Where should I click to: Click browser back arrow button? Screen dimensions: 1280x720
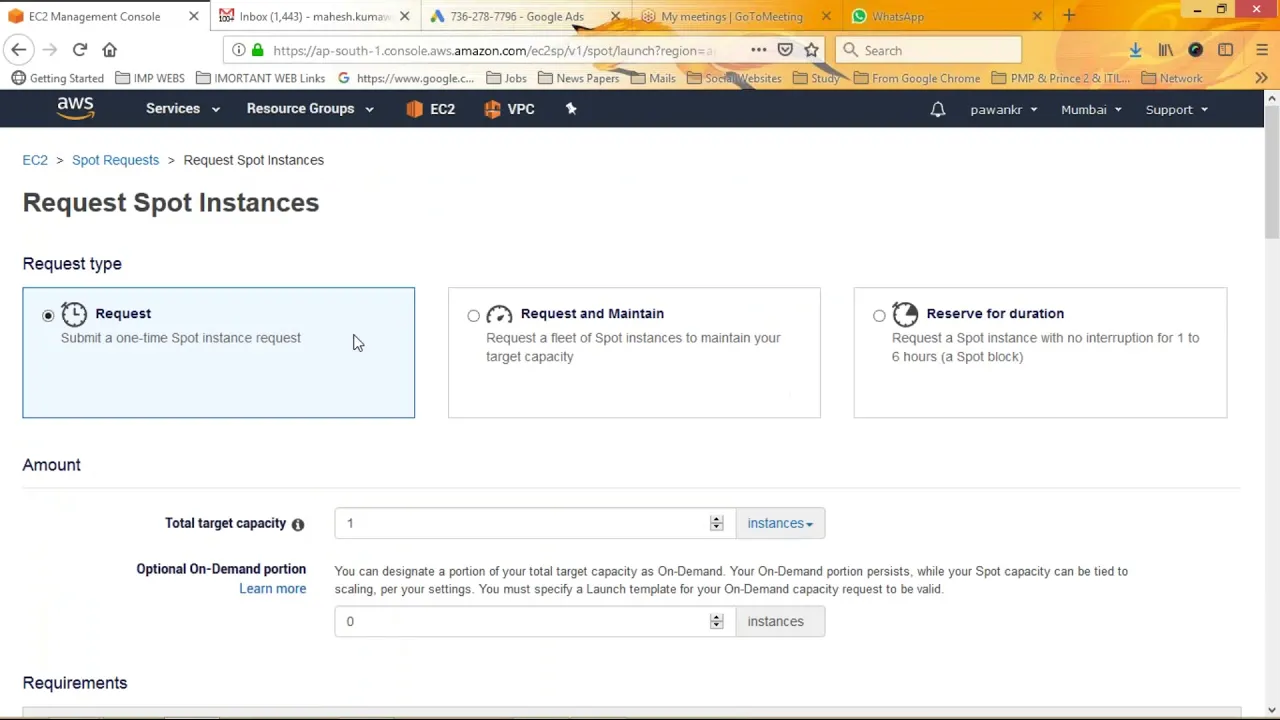pyautogui.click(x=18, y=49)
